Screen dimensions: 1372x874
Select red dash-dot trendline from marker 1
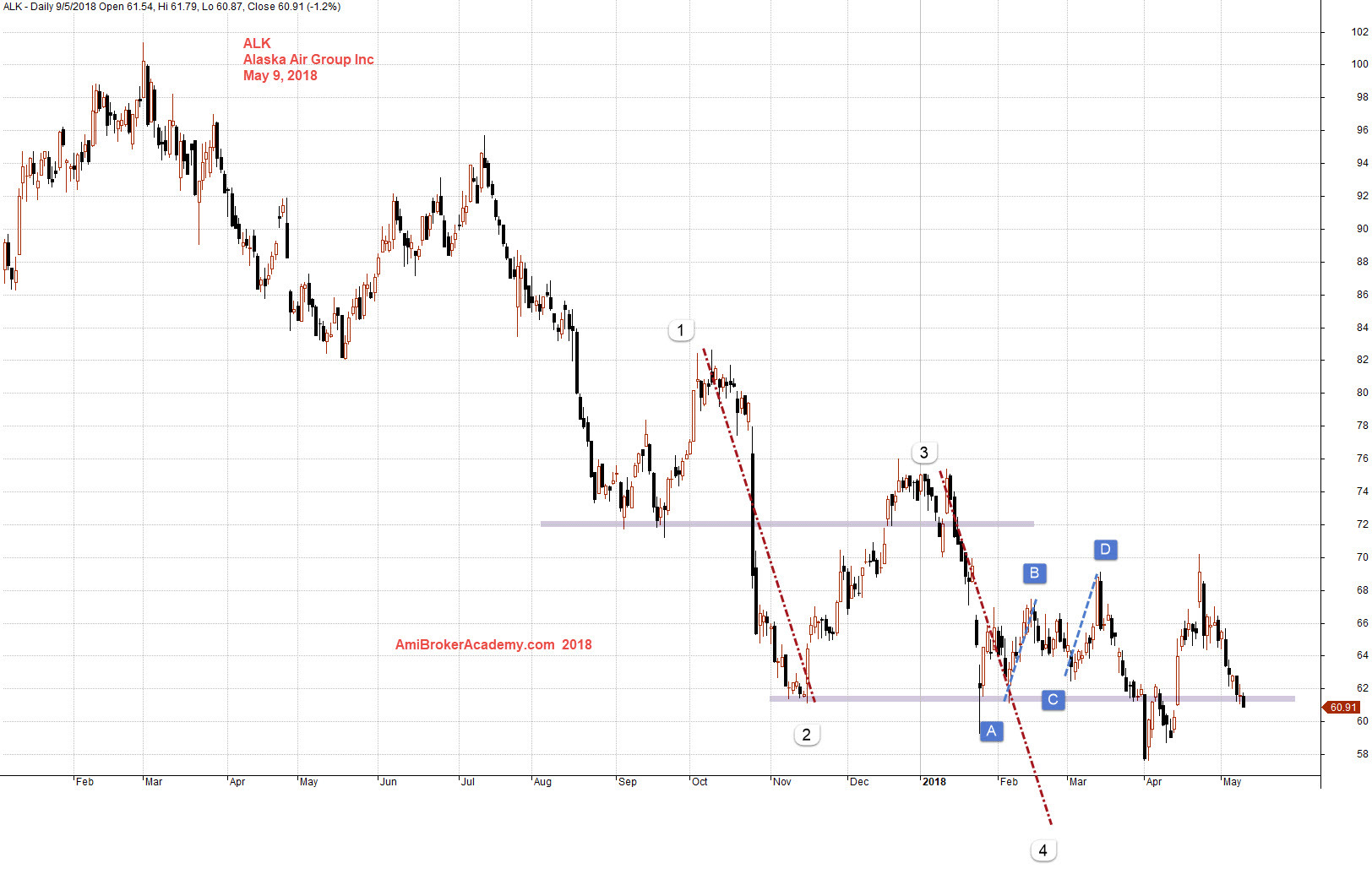coord(758,524)
